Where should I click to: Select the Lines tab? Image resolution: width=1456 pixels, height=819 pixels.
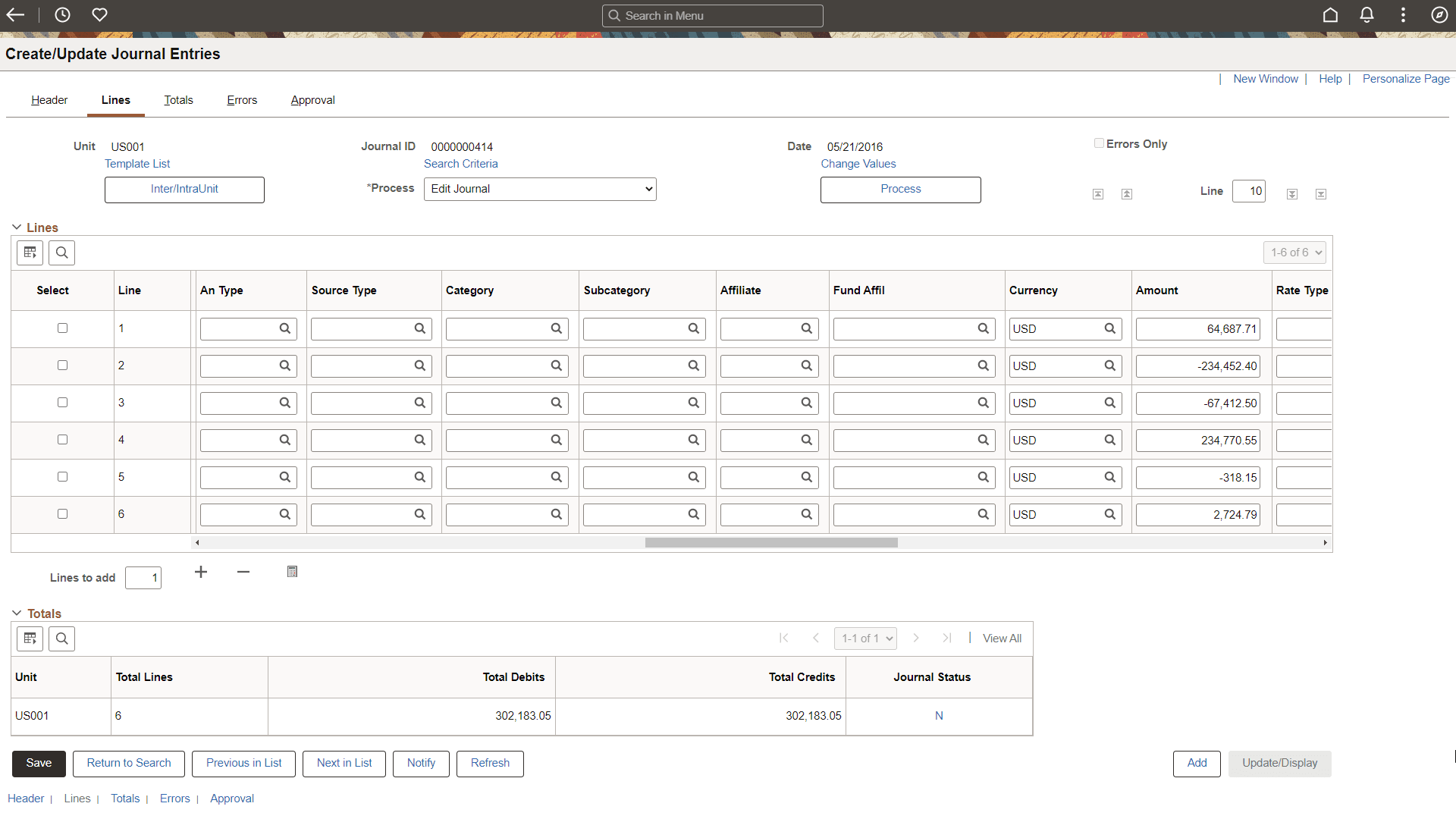[x=116, y=100]
